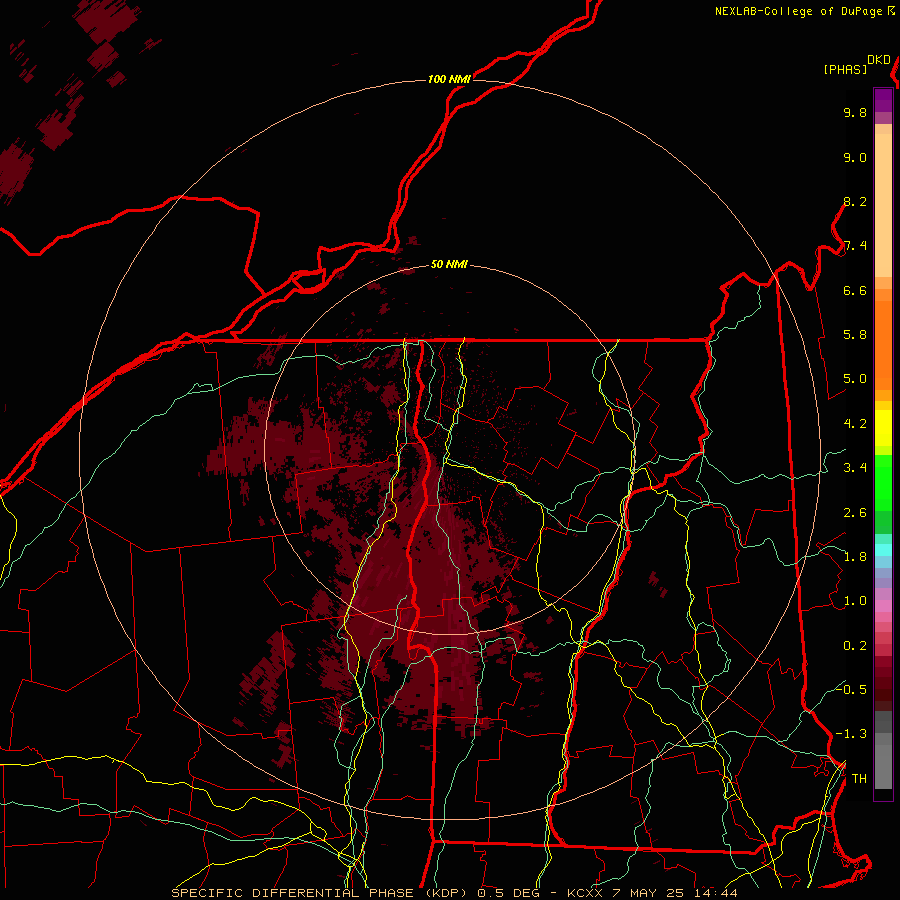Click the TH threshold label
This screenshot has width=900, height=900.
pos(859,779)
